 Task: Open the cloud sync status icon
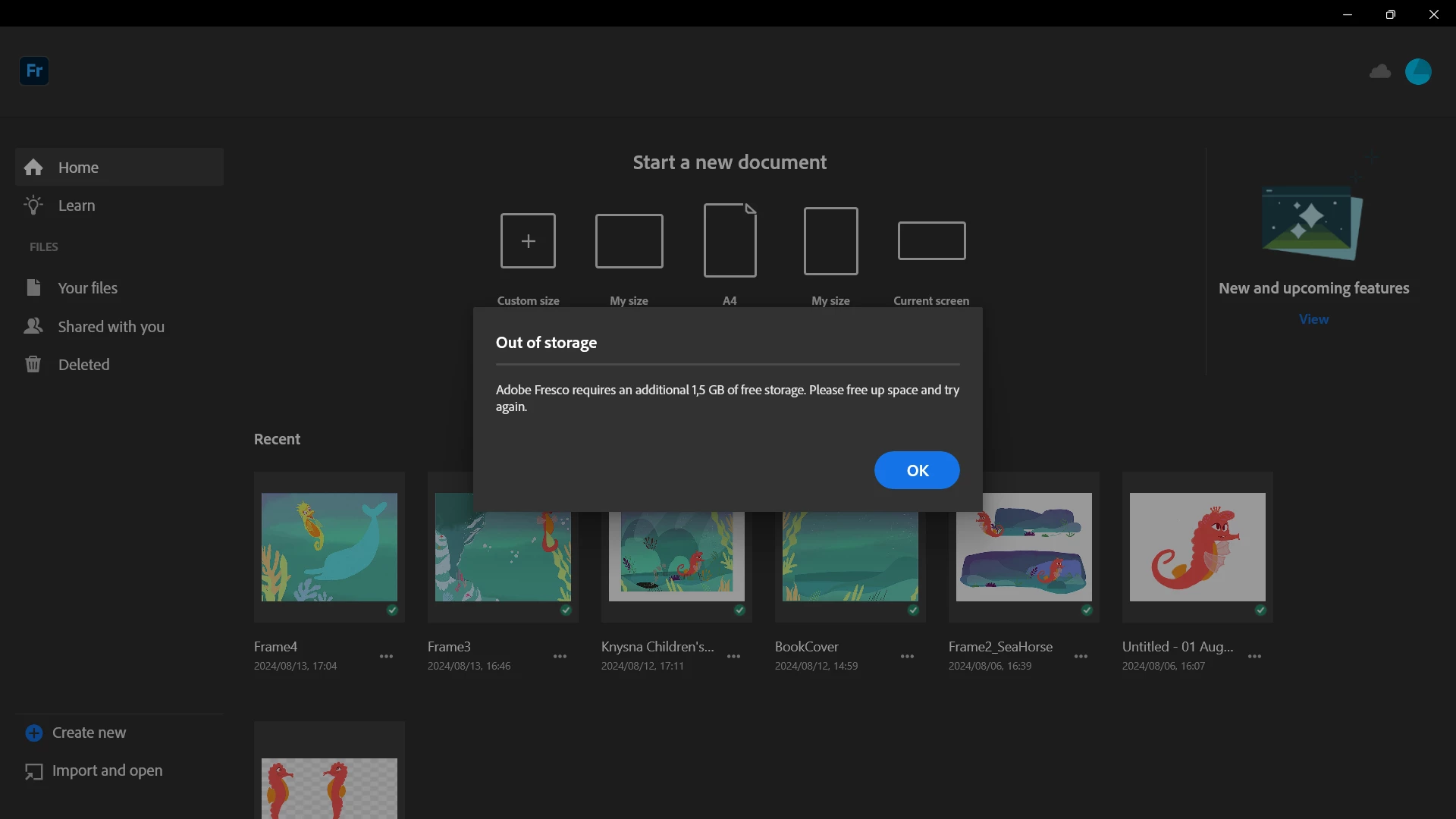click(x=1379, y=71)
